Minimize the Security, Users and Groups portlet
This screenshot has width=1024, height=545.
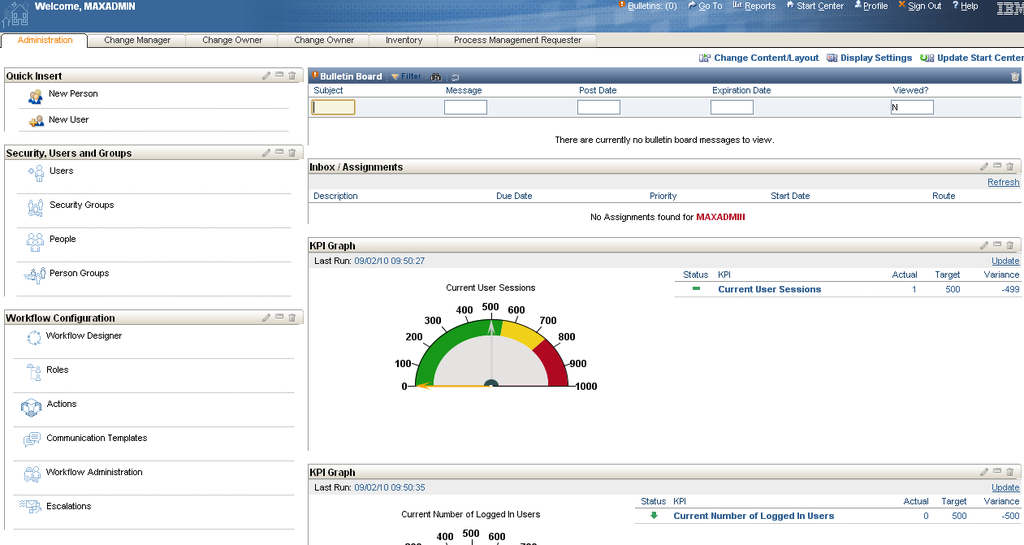280,152
